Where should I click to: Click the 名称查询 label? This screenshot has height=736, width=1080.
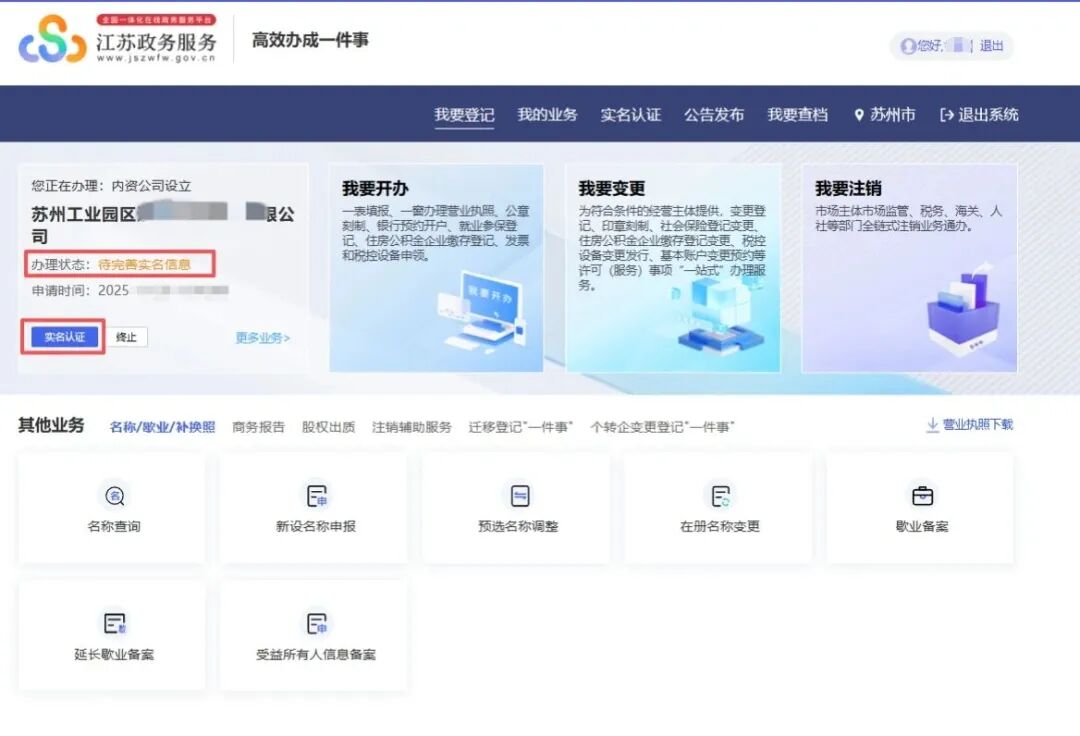[x=114, y=527]
